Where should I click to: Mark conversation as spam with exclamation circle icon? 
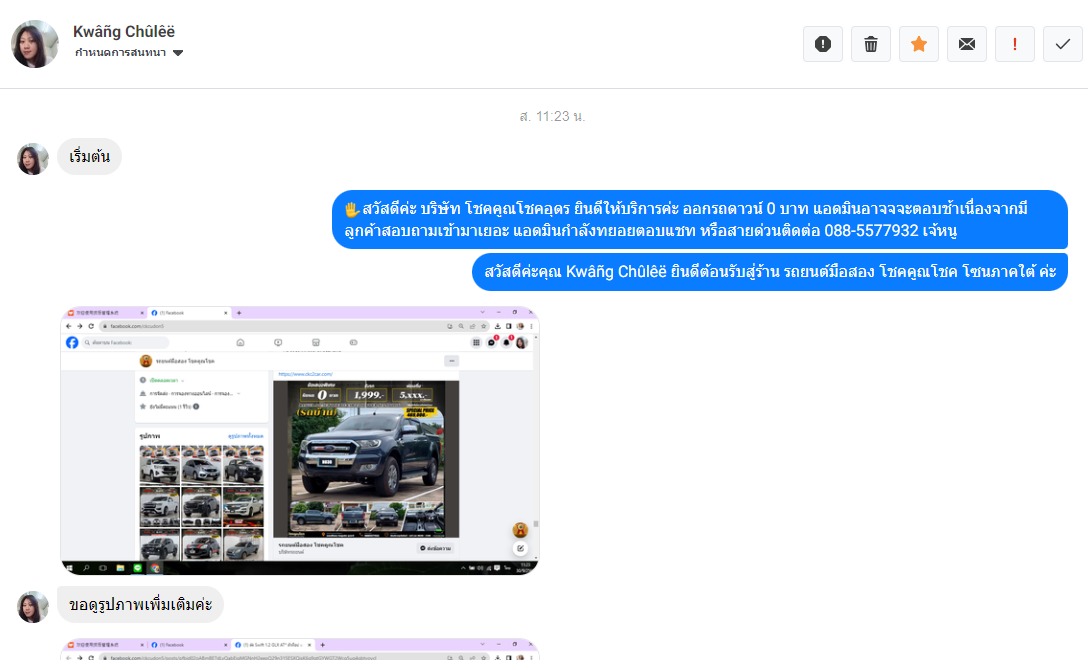click(823, 44)
